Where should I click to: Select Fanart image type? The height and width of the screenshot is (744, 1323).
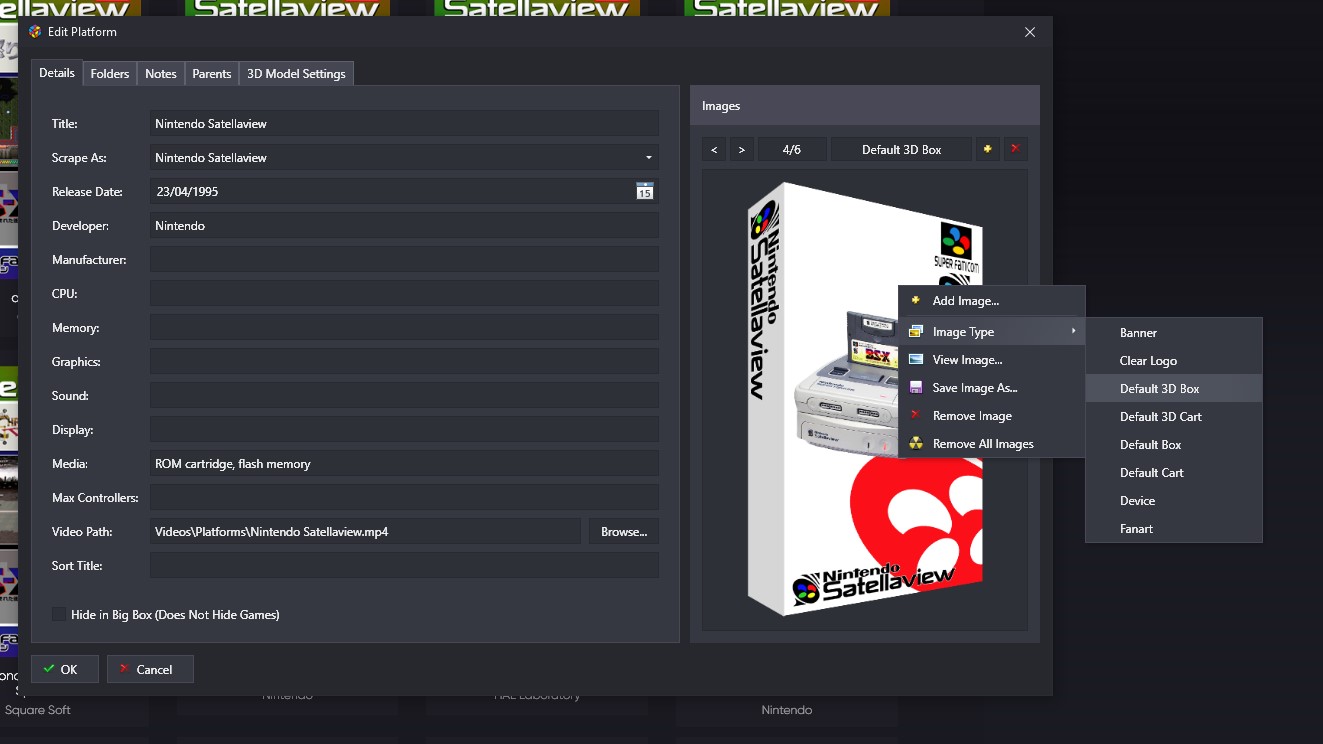tap(1174, 528)
